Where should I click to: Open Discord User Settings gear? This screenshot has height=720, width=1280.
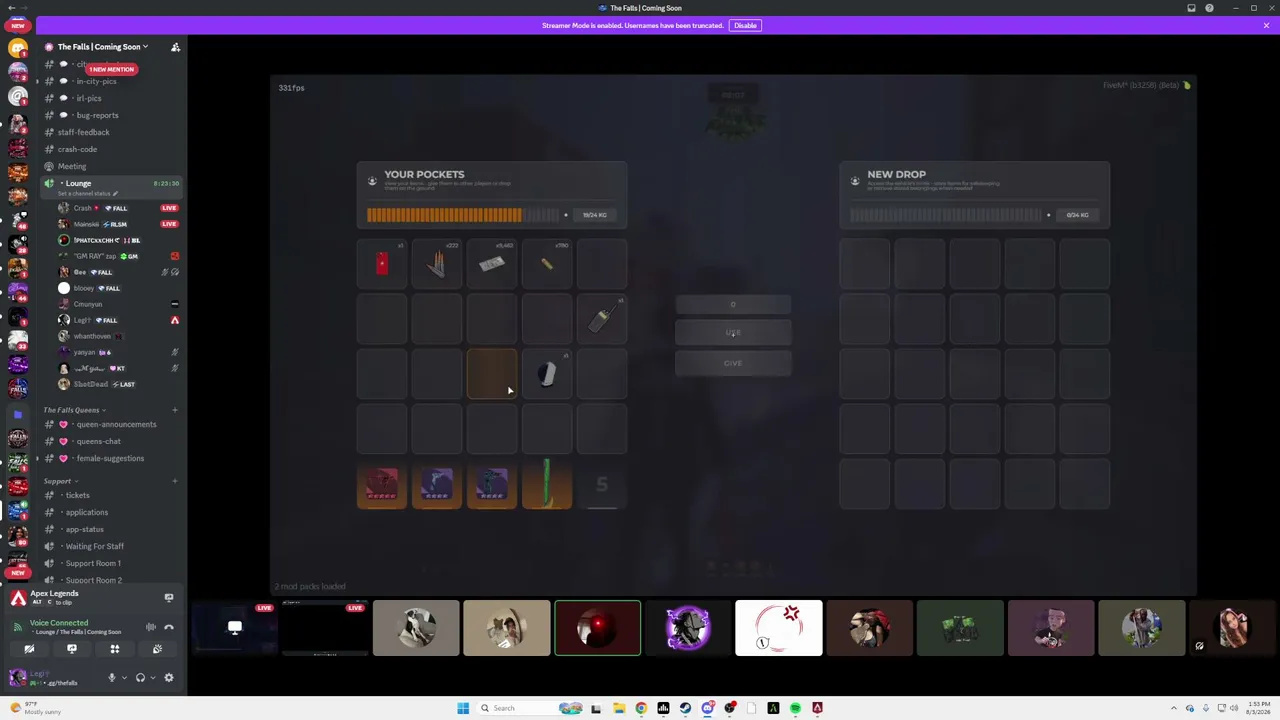coord(168,678)
